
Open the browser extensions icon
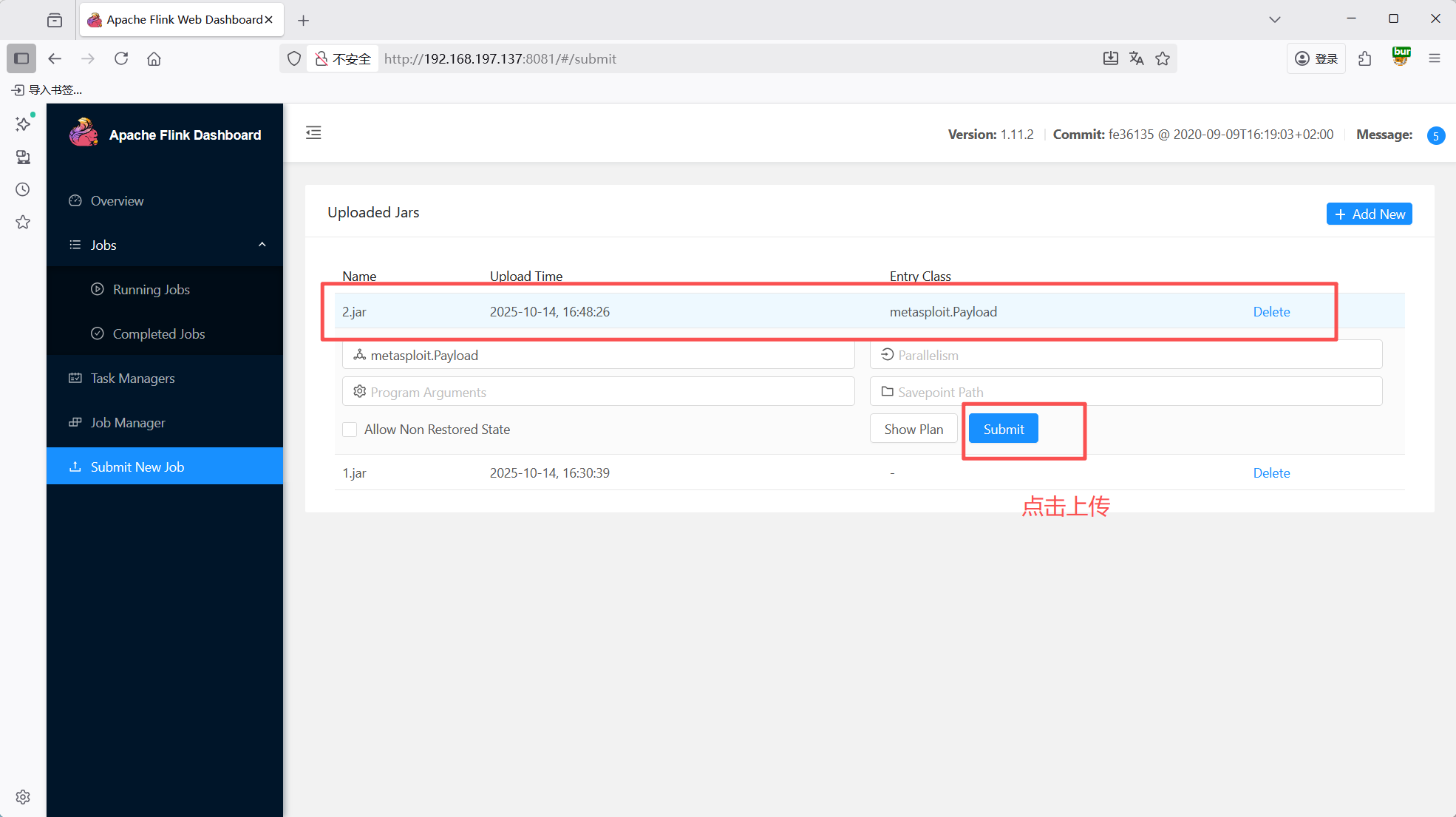(x=1364, y=58)
